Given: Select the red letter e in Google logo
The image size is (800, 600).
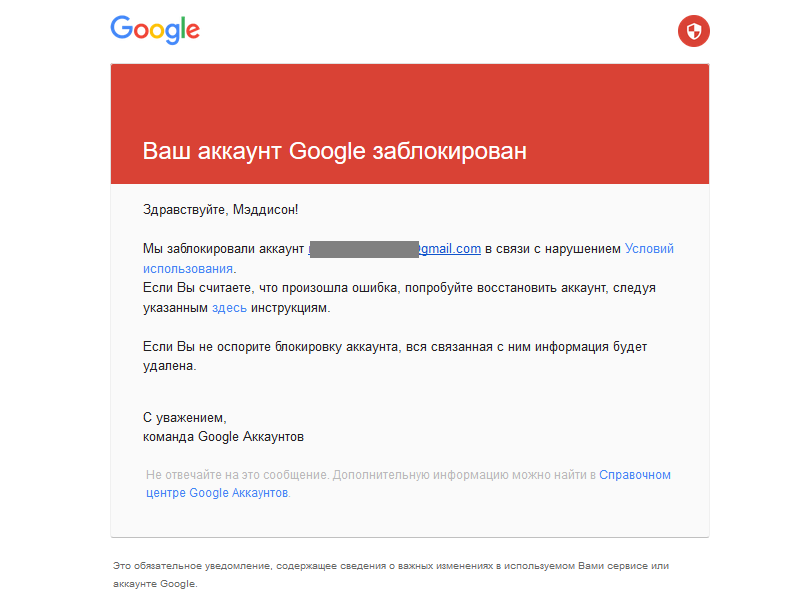Looking at the screenshot, I should [x=192, y=32].
